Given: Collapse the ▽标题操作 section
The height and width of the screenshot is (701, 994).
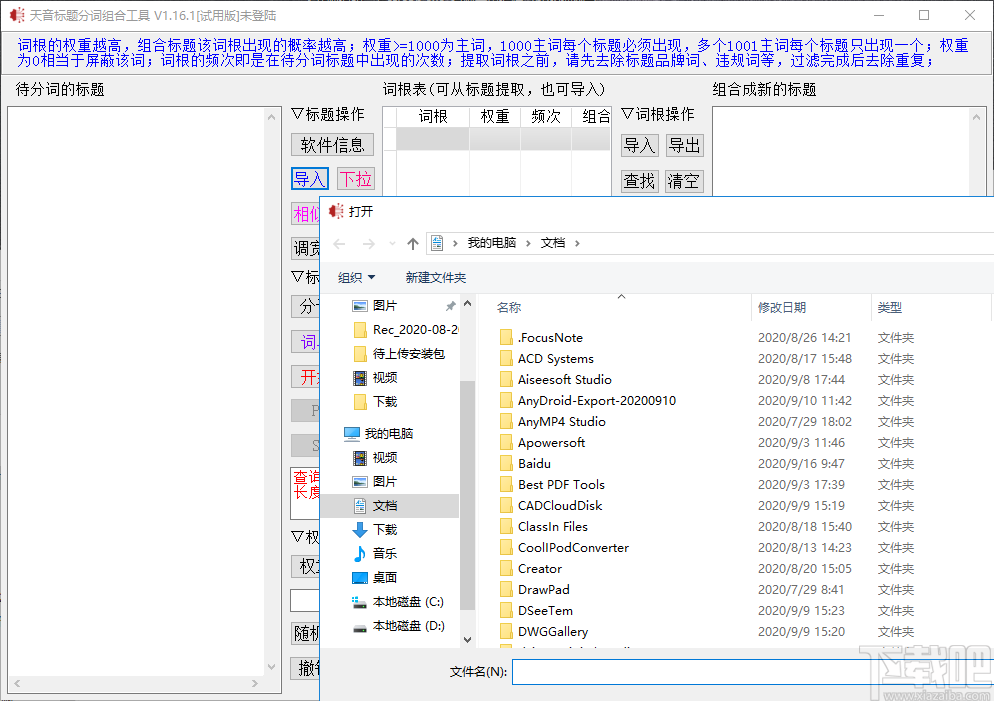Looking at the screenshot, I should pyautogui.click(x=328, y=114).
